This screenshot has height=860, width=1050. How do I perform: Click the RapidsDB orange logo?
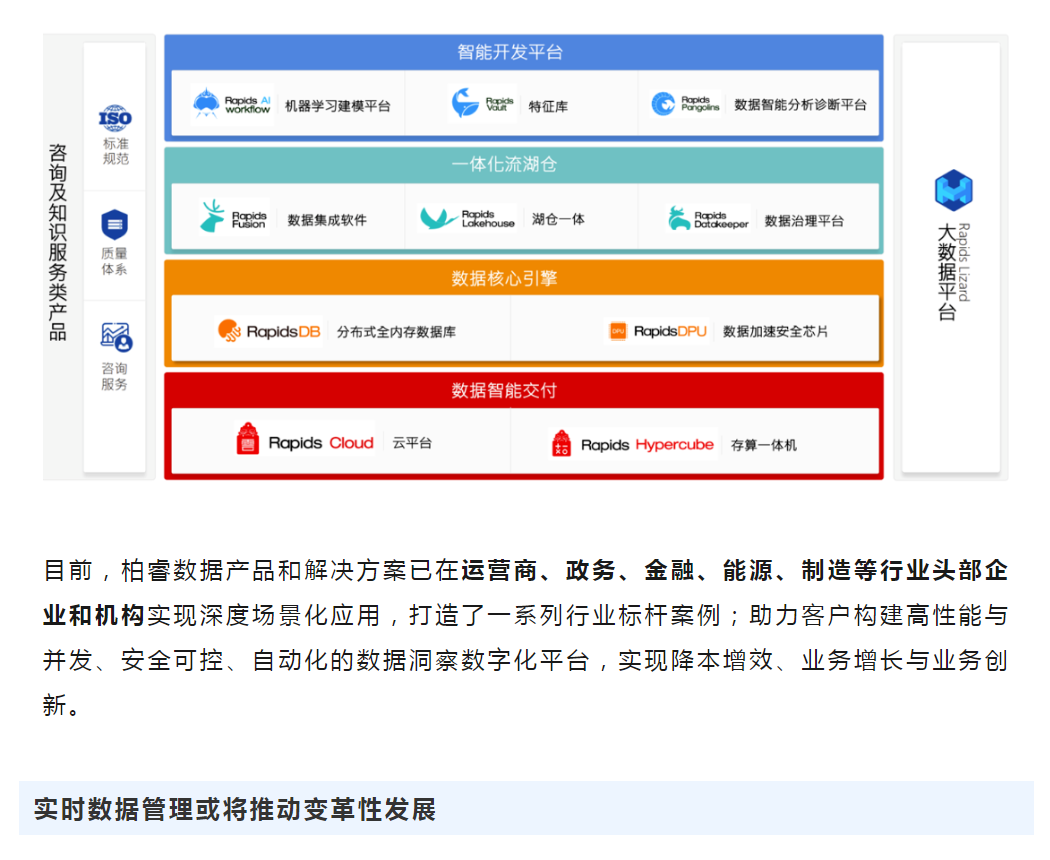tap(229, 330)
